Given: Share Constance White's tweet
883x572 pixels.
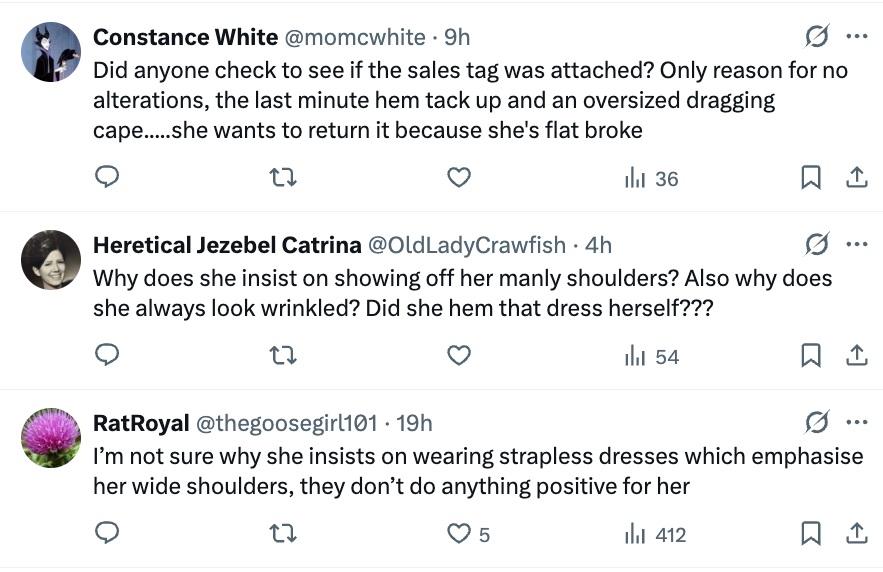Looking at the screenshot, I should click(856, 179).
